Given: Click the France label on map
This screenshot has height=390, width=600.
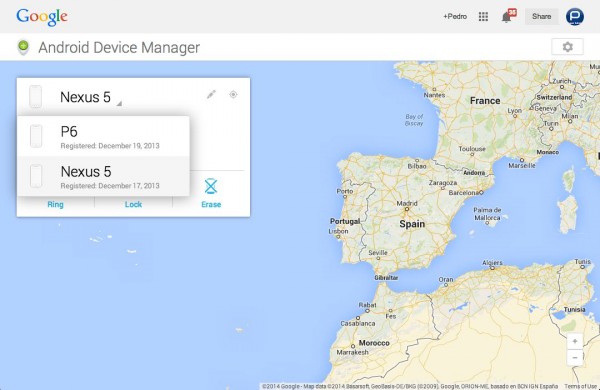Looking at the screenshot, I should [x=485, y=101].
